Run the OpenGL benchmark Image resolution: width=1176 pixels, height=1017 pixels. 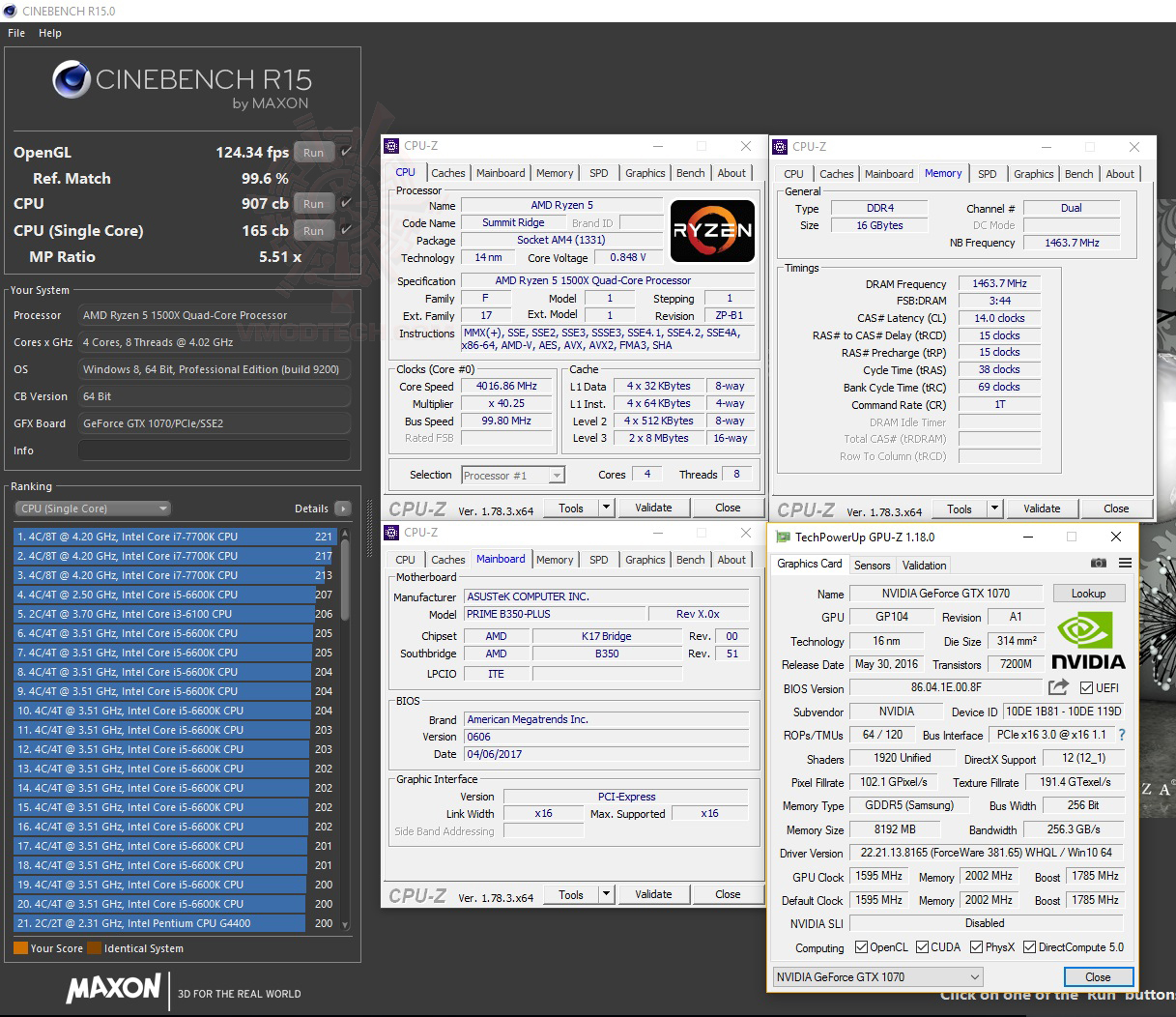click(x=314, y=153)
